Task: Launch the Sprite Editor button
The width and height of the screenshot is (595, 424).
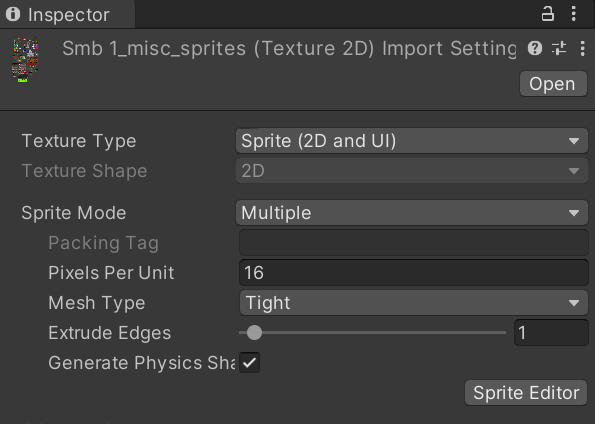Action: point(526,393)
